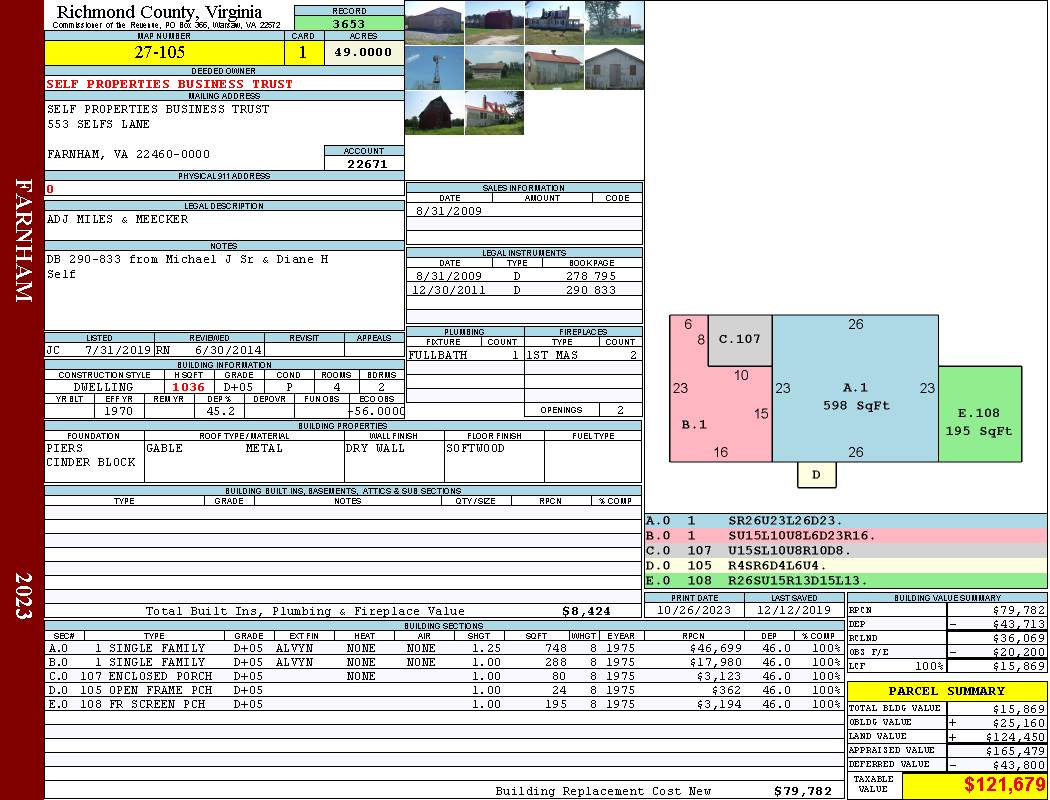Select the card number 1 field

pyautogui.click(x=303, y=52)
